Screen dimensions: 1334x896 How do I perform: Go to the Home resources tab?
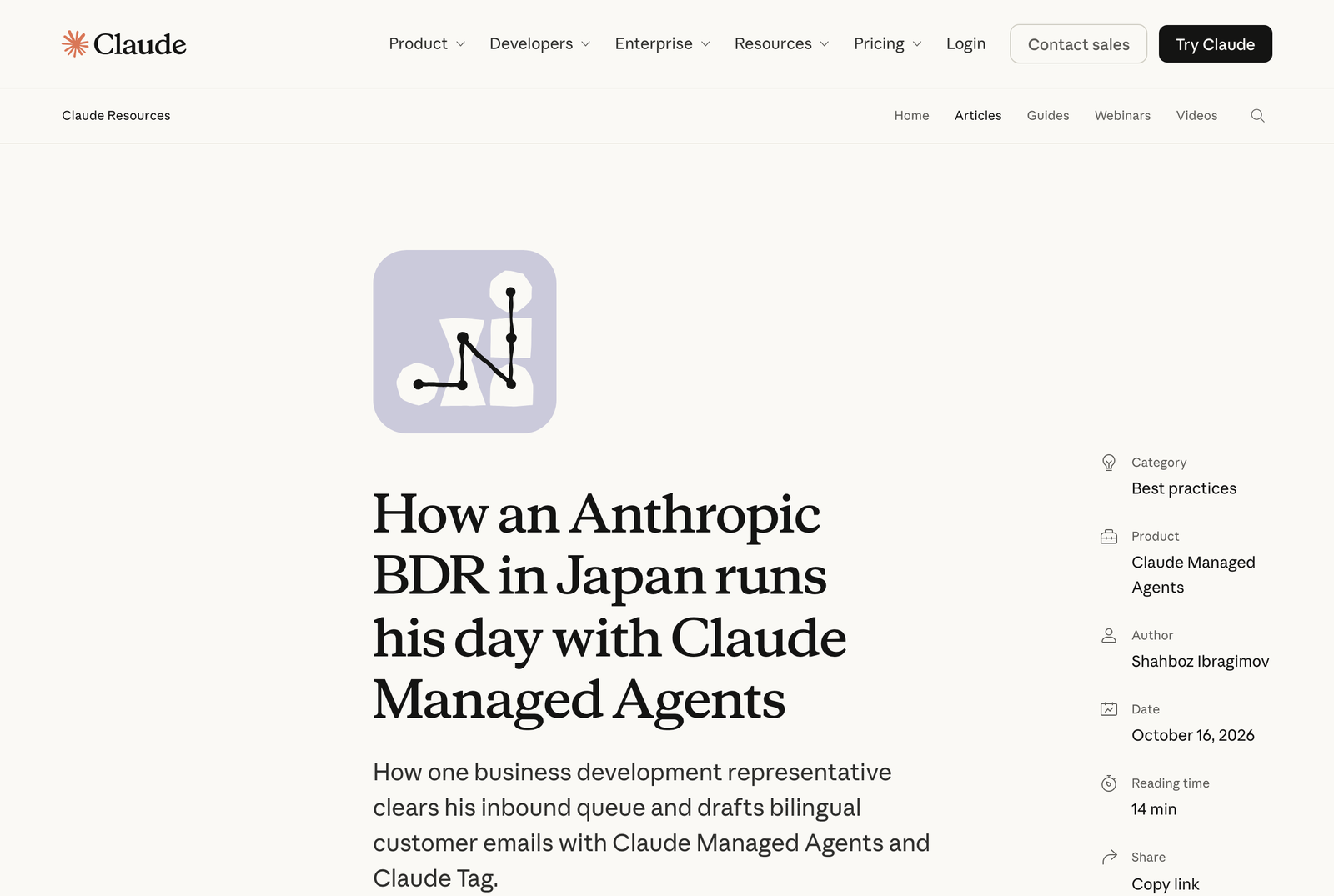[911, 116]
